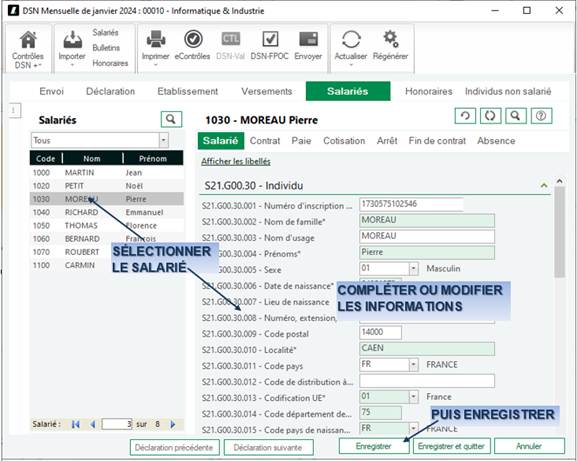Open Contrôles DSN home icon
This screenshot has width=577, height=461.
(x=28, y=40)
